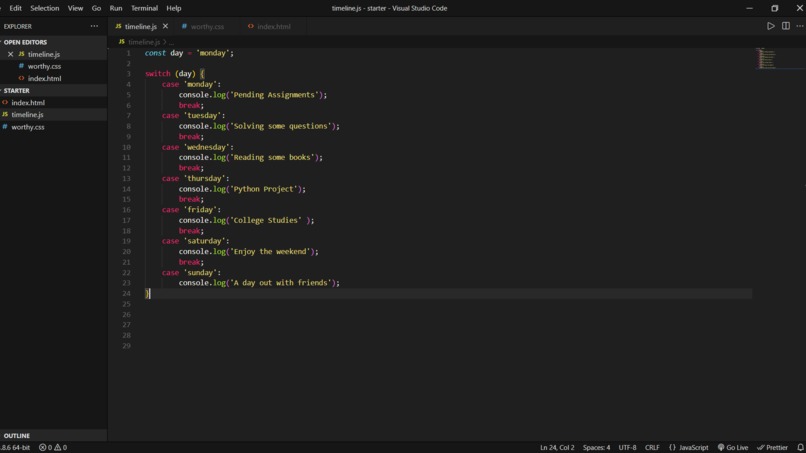
Task: Click 'Enjoy the weekend' string
Action: pyautogui.click(x=270, y=251)
